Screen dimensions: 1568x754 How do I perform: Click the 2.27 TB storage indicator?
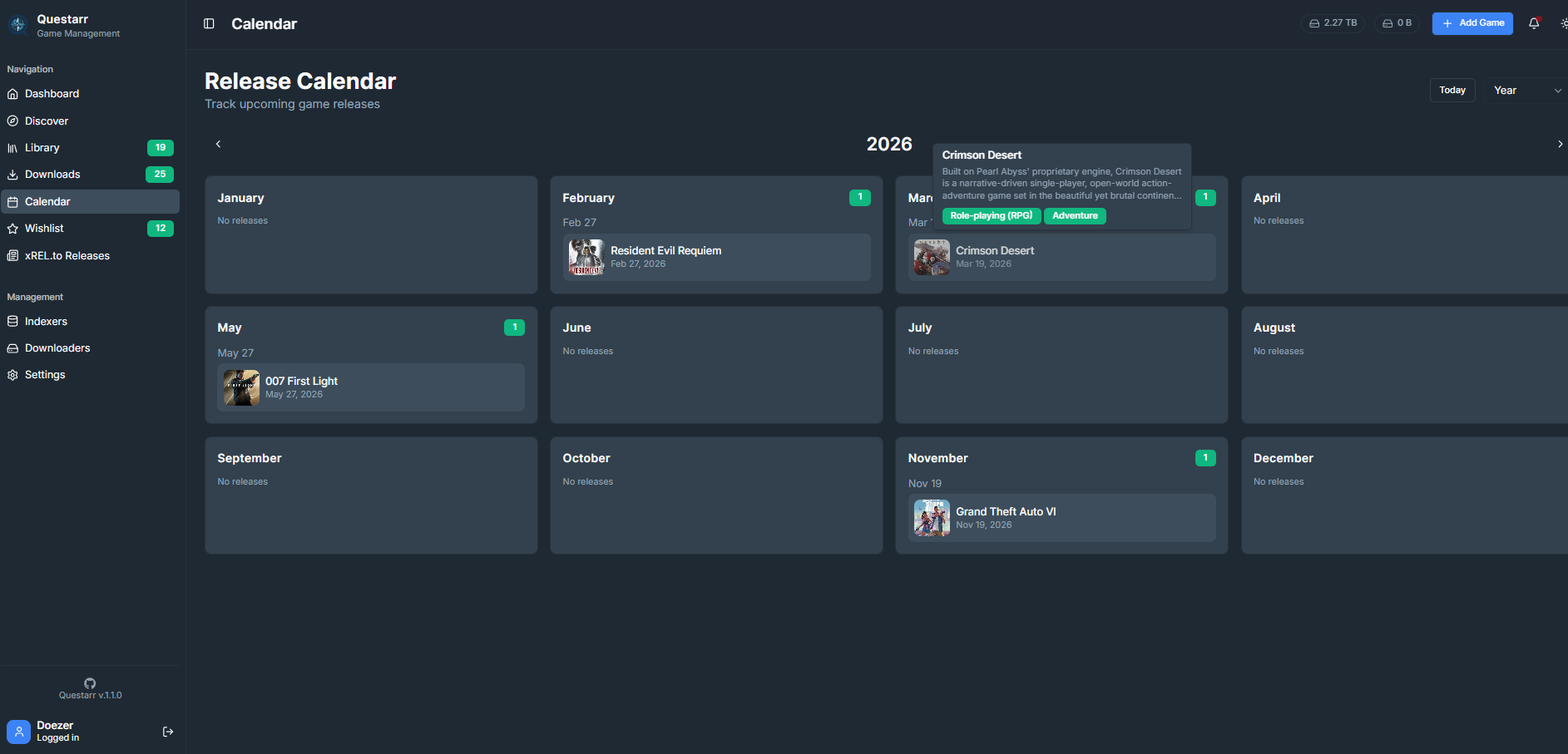[x=1333, y=23]
